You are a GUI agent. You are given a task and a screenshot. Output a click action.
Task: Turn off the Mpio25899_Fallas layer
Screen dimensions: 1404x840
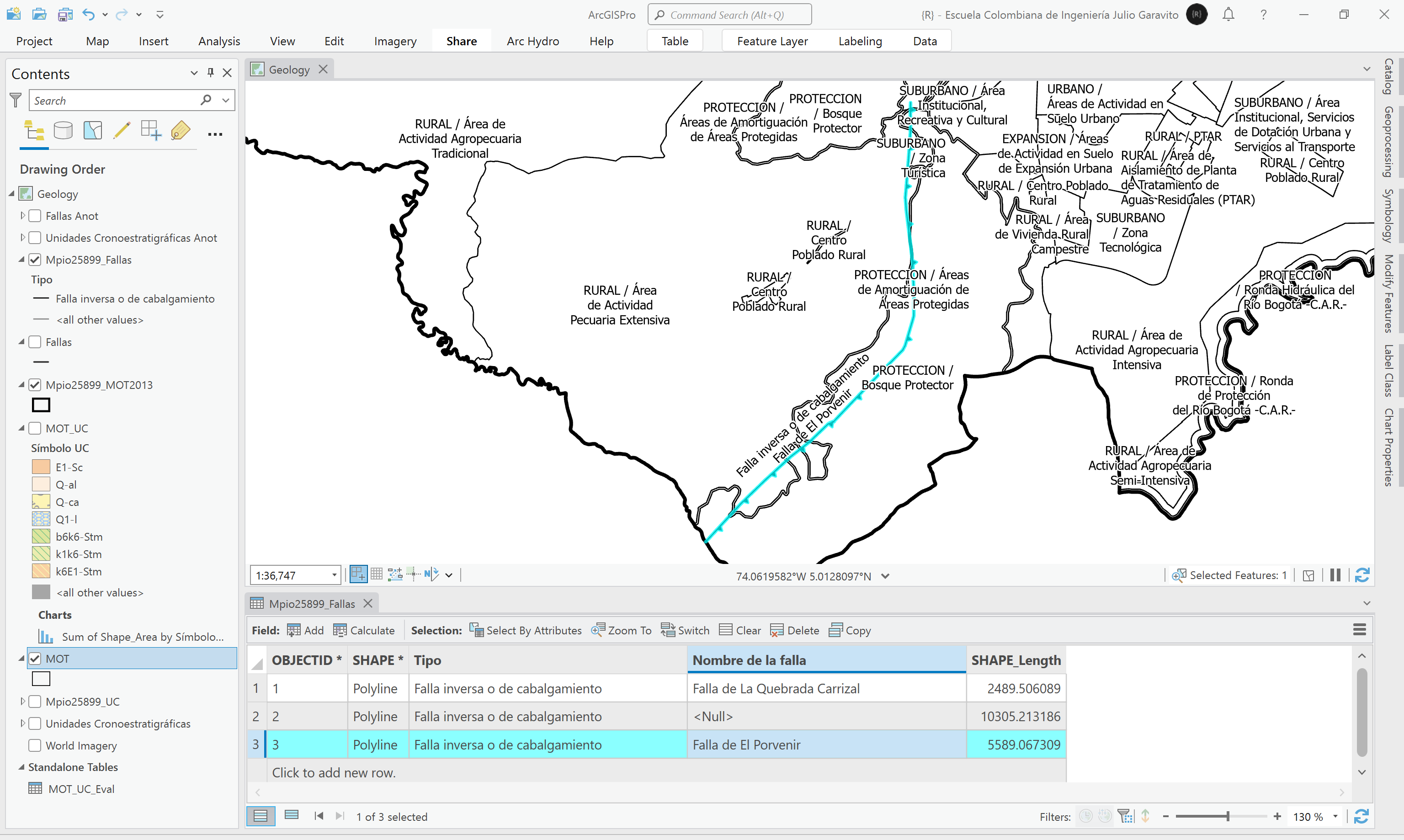tap(35, 260)
